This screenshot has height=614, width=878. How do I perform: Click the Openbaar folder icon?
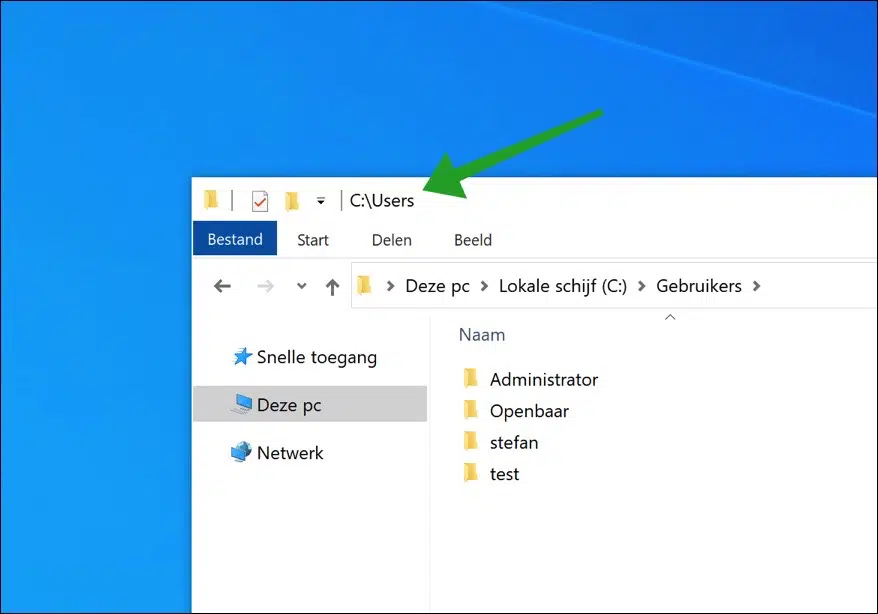[x=471, y=410]
